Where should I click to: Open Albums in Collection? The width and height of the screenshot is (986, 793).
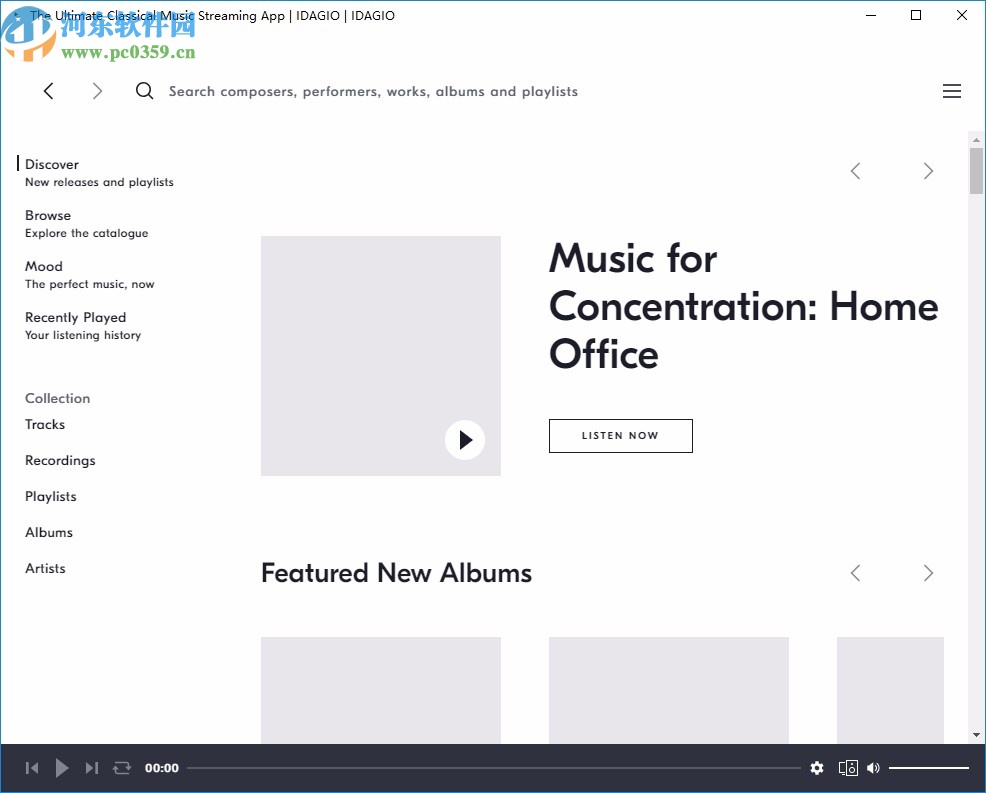[49, 532]
